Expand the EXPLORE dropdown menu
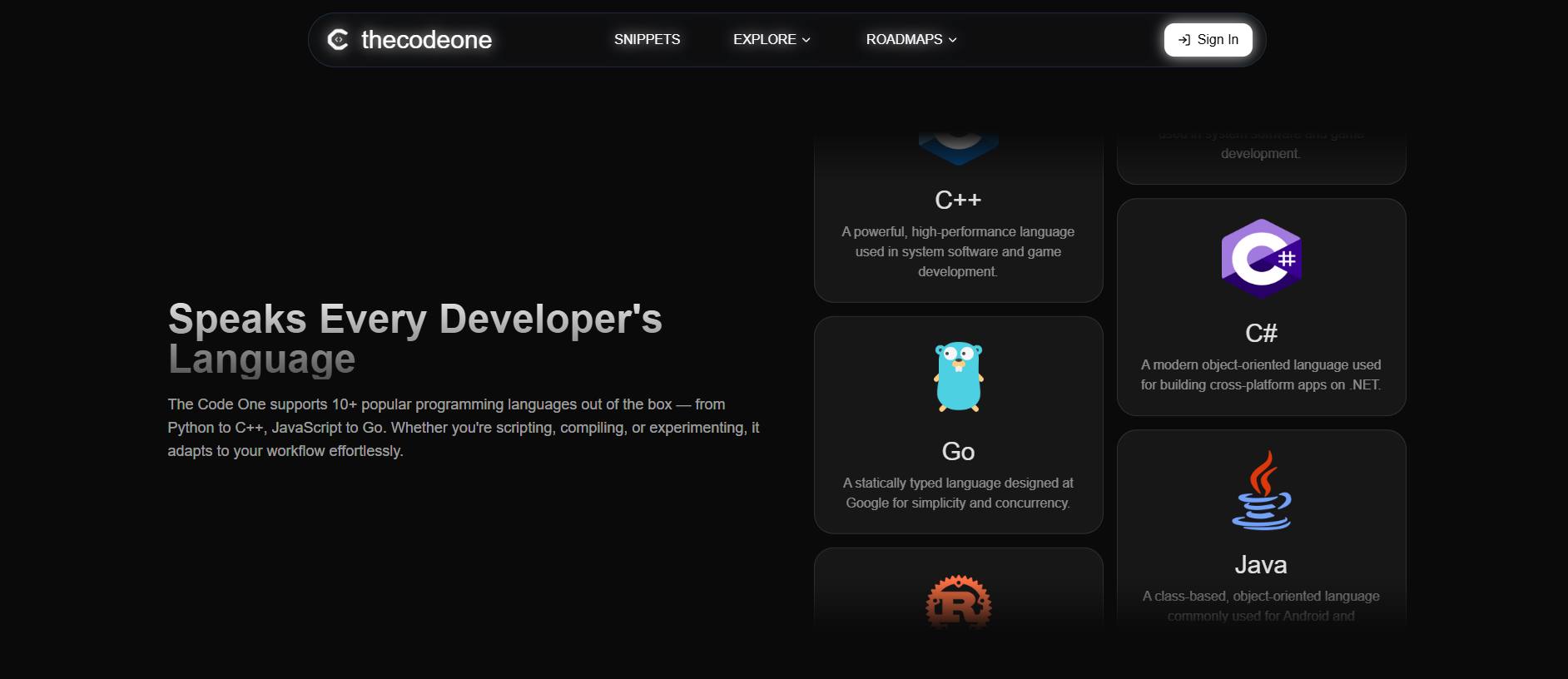The height and width of the screenshot is (679, 1568). [x=771, y=39]
